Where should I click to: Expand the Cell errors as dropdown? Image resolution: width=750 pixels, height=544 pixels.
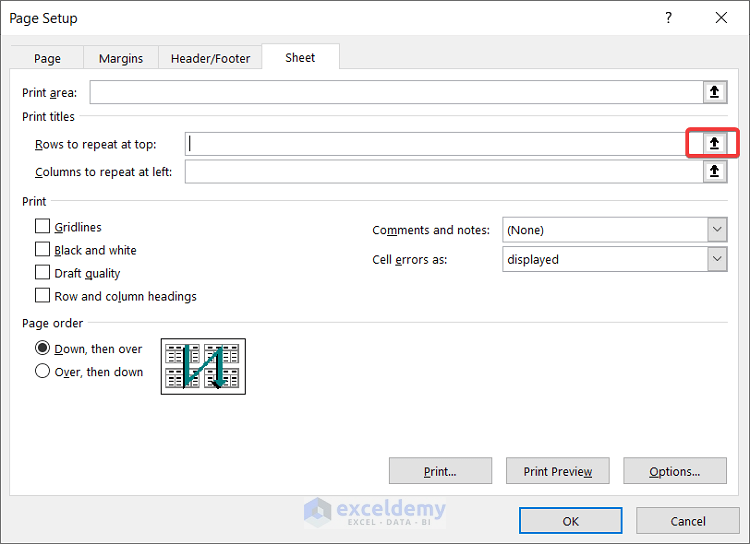click(717, 259)
